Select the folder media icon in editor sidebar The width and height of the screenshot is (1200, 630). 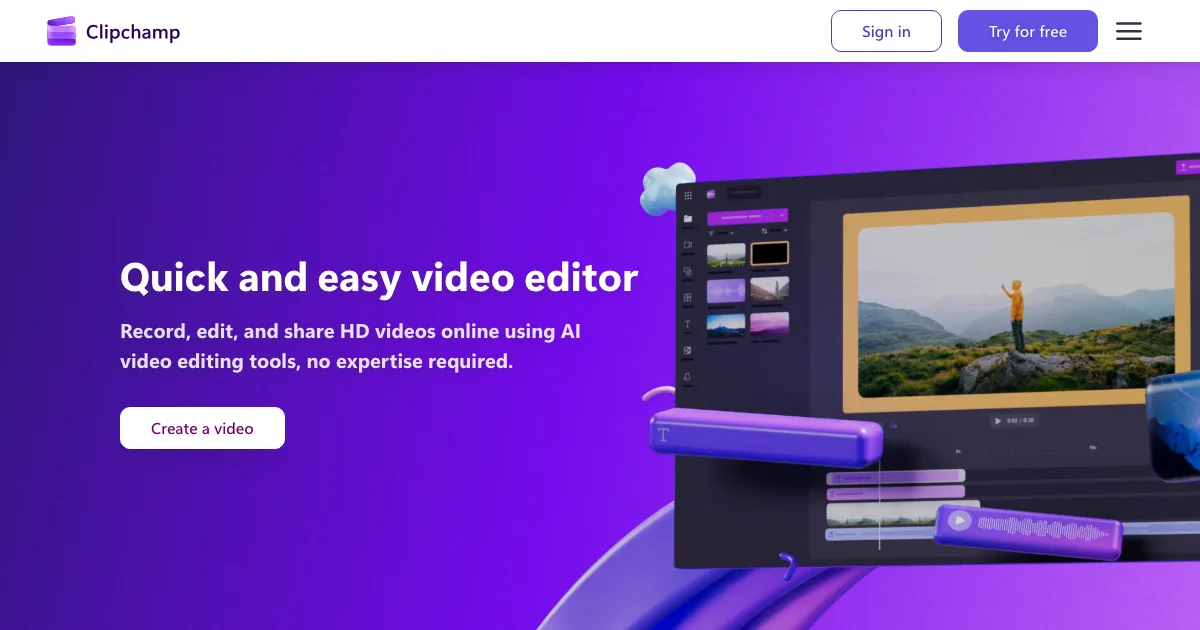[x=688, y=219]
